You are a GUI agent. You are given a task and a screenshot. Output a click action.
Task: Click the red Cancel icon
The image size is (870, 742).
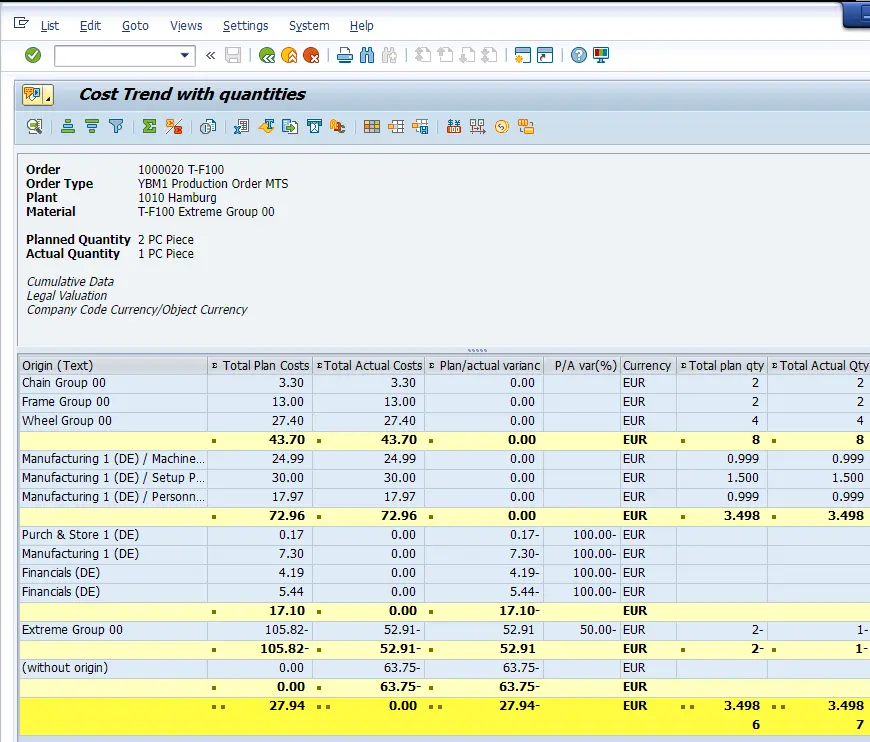[311, 55]
